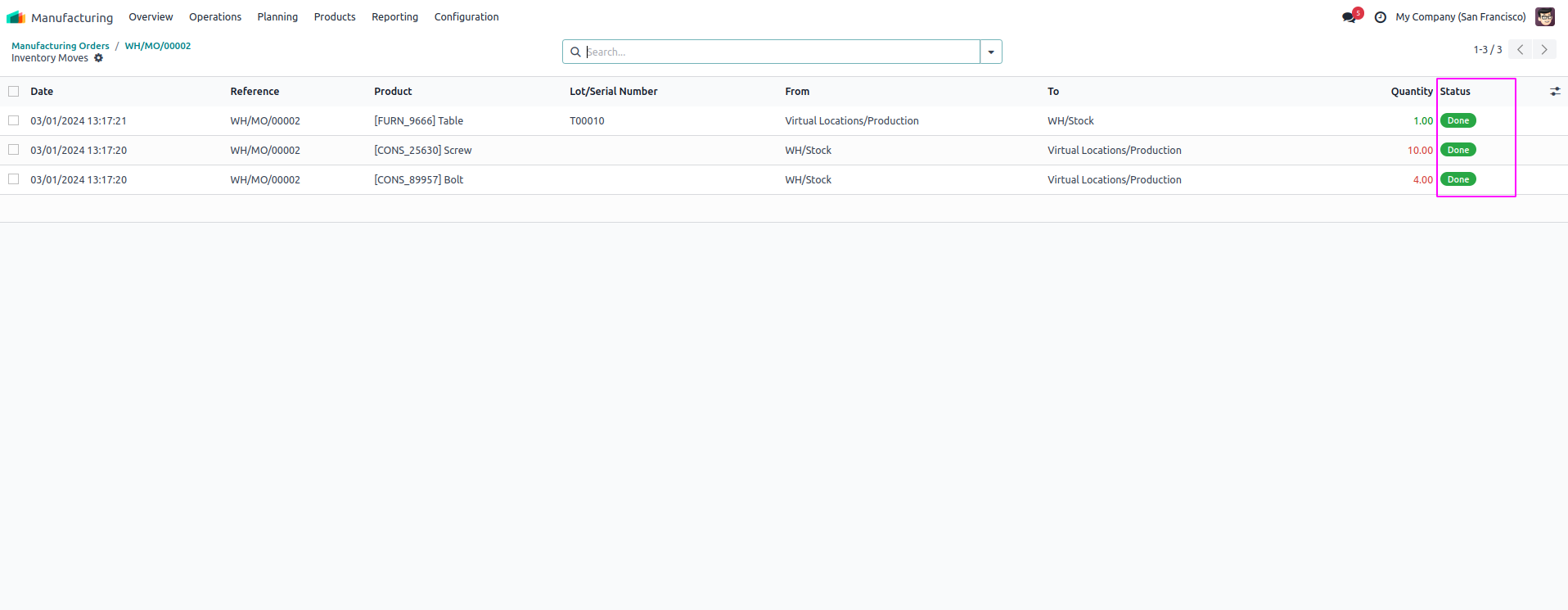Sort by the Date column header
This screenshot has height=610, width=1568.
click(42, 92)
